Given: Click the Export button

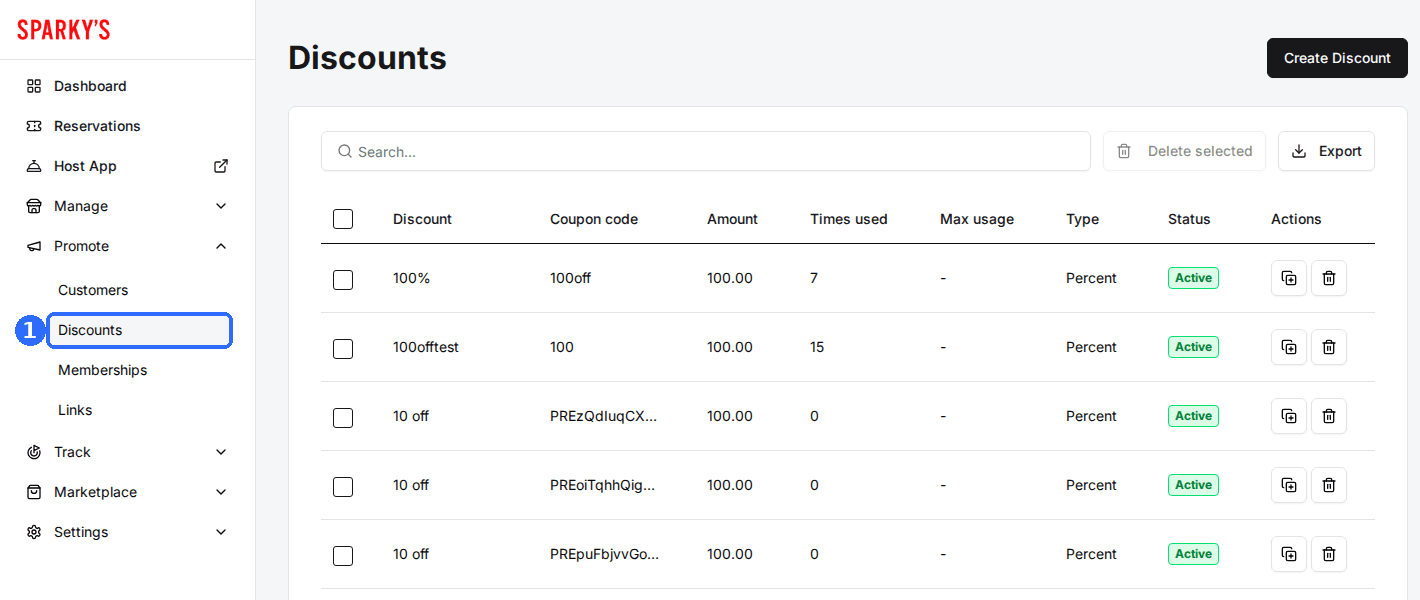Looking at the screenshot, I should click(x=1326, y=151).
